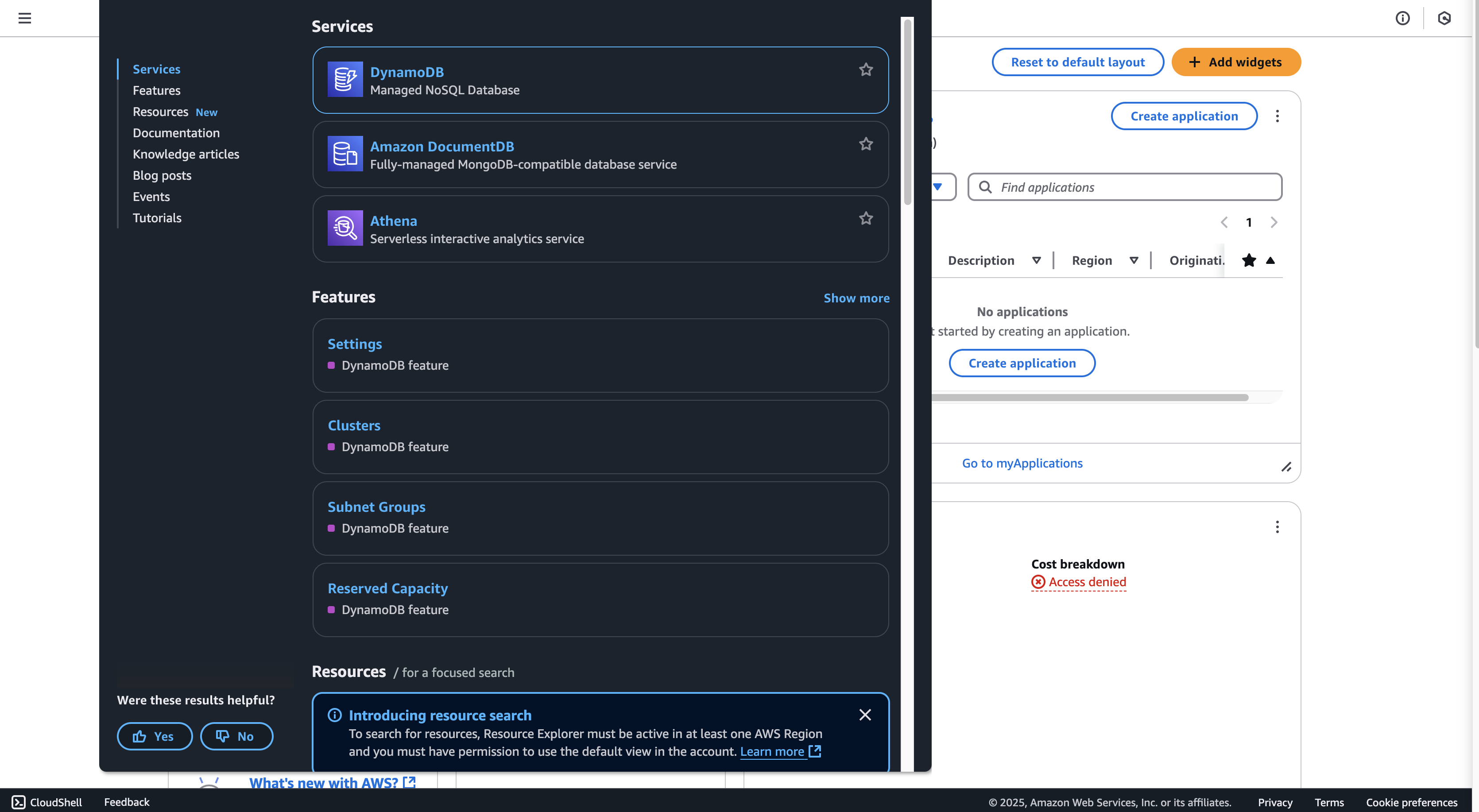Click Yes, results were helpful
The height and width of the screenshot is (812, 1479).
click(x=155, y=736)
